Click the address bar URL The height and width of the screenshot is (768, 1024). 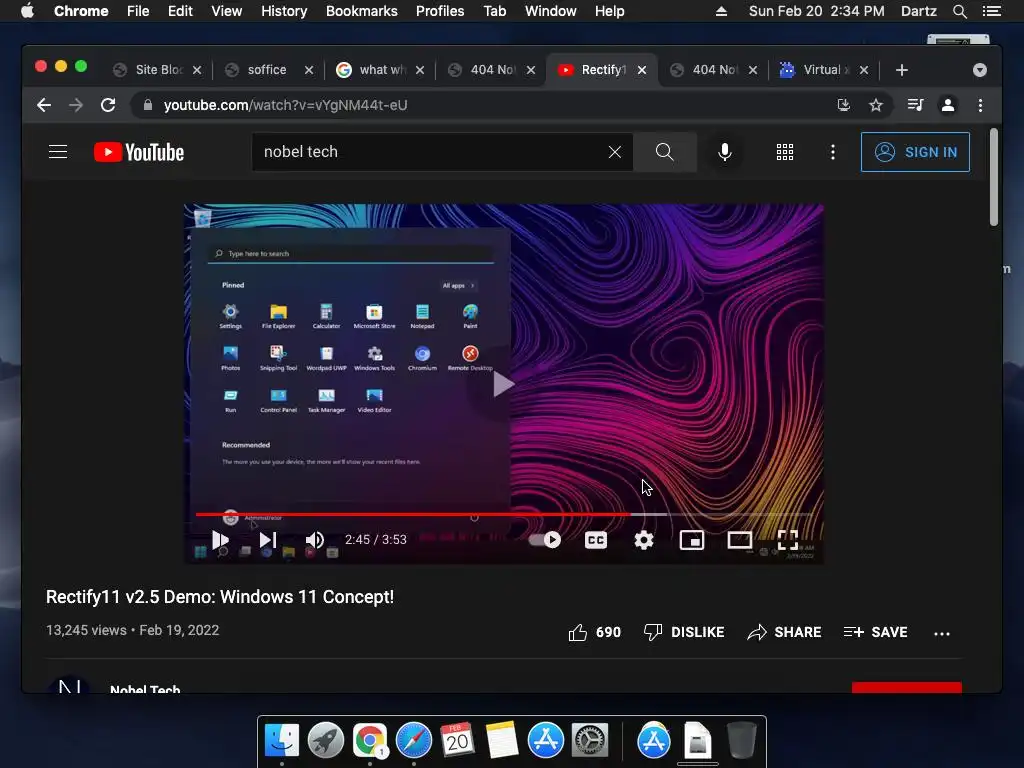285,105
